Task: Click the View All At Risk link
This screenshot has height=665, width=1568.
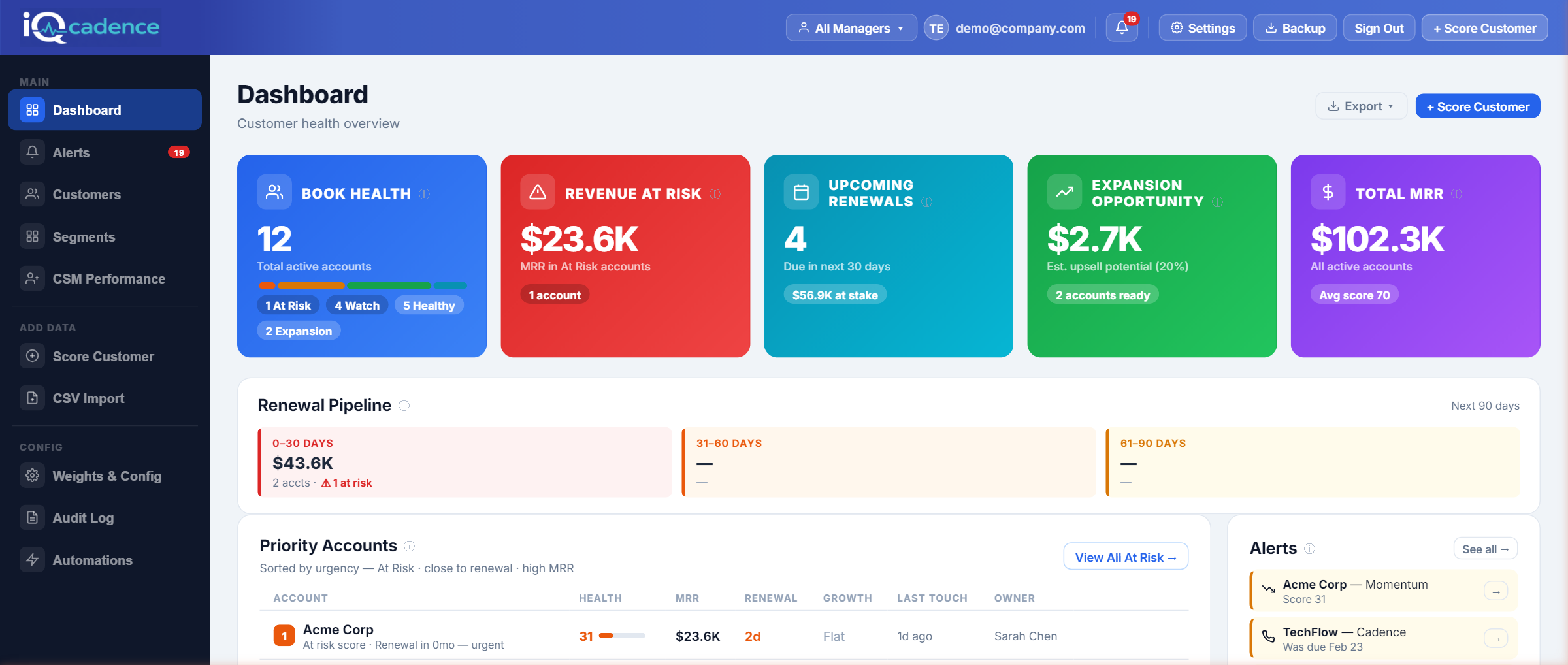Action: click(x=1126, y=557)
